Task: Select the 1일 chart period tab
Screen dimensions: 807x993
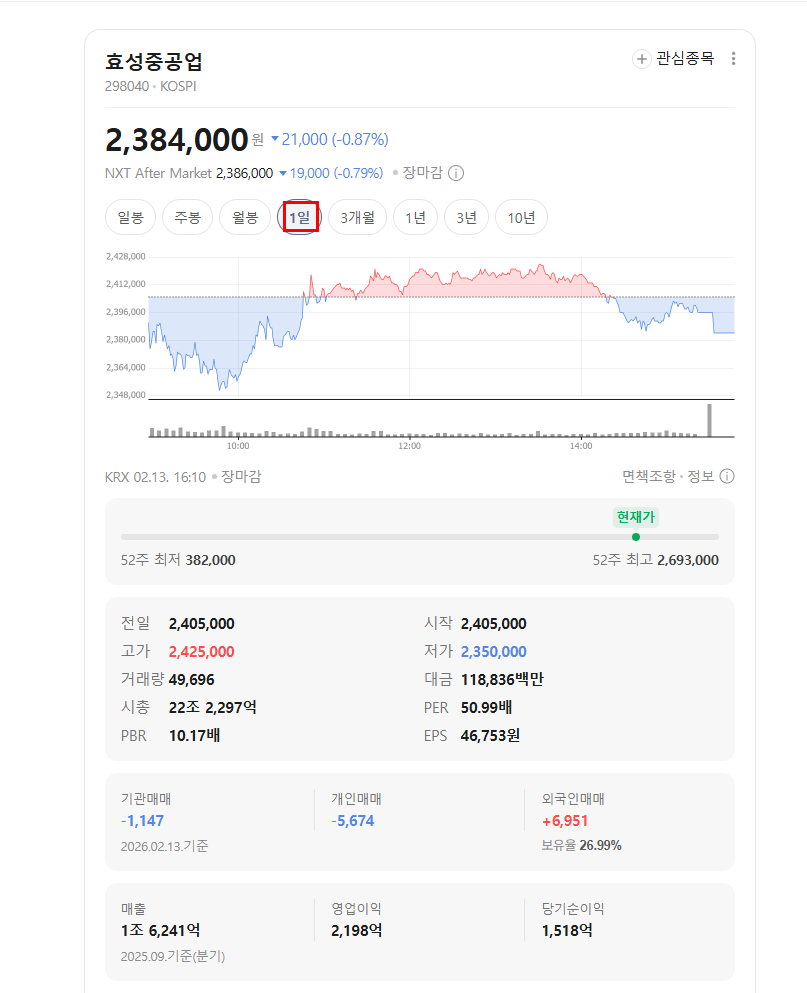Action: [x=300, y=217]
